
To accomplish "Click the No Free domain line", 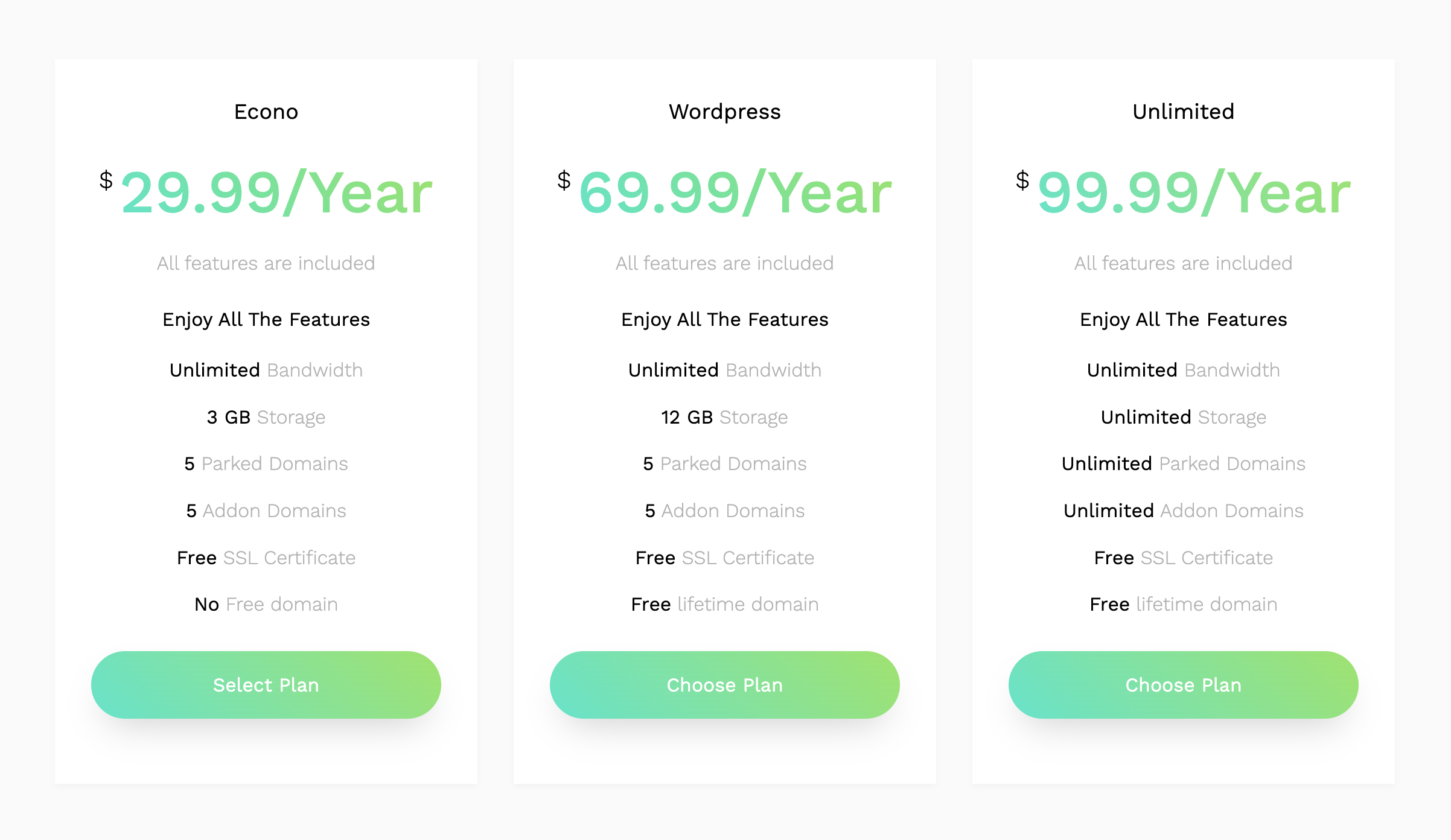I will 266,604.
